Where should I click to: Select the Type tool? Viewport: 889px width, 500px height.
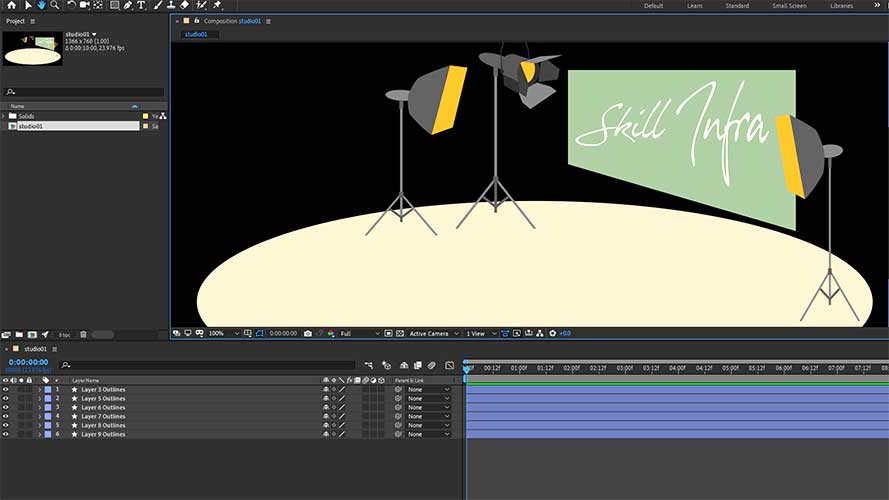pos(141,5)
